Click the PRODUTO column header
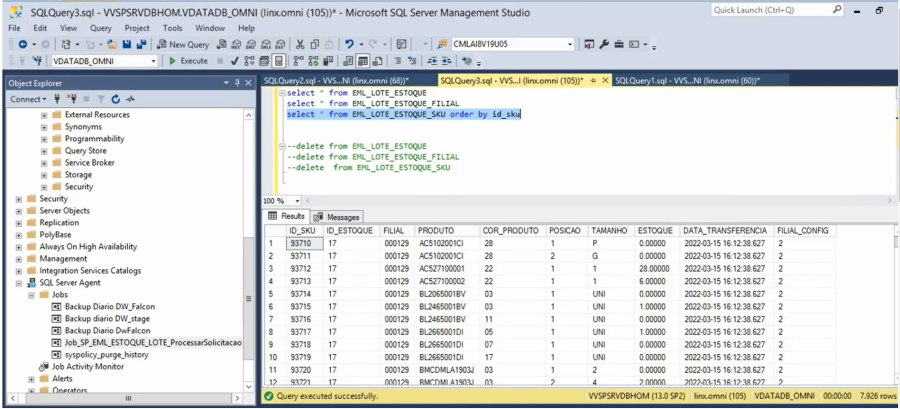The image size is (900, 409). tap(436, 230)
